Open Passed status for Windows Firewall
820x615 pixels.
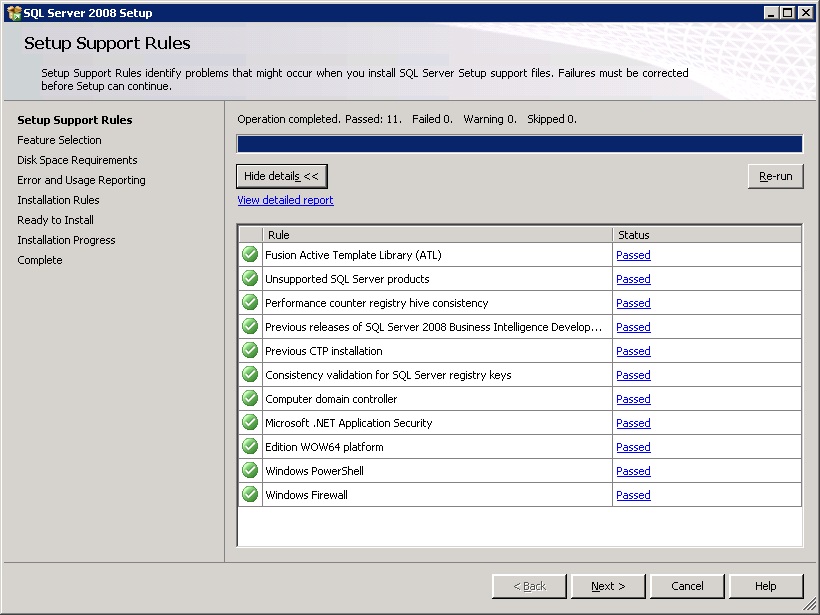click(633, 495)
